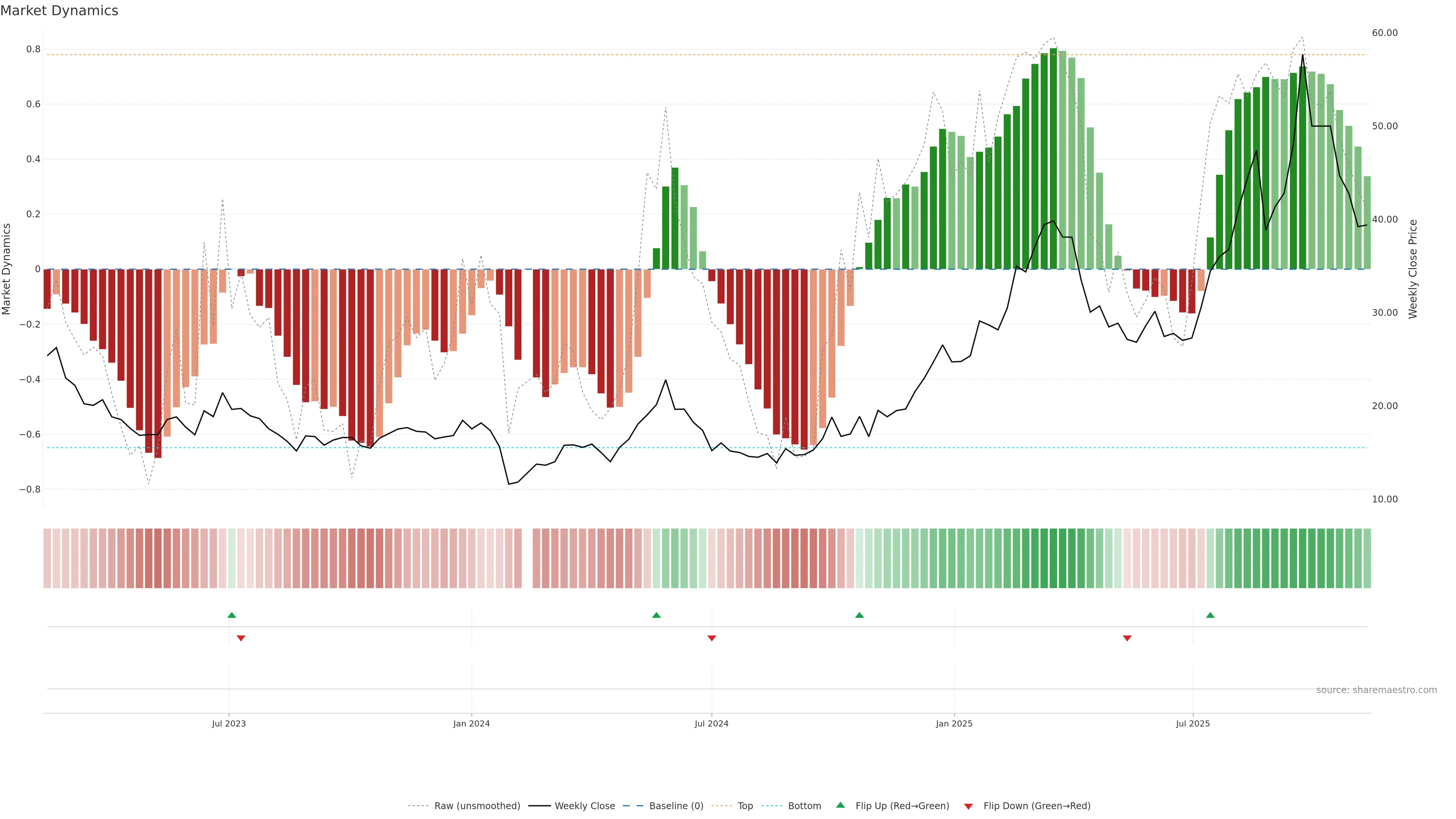
Task: Click the Flip Up marker in late 2024
Action: [859, 615]
